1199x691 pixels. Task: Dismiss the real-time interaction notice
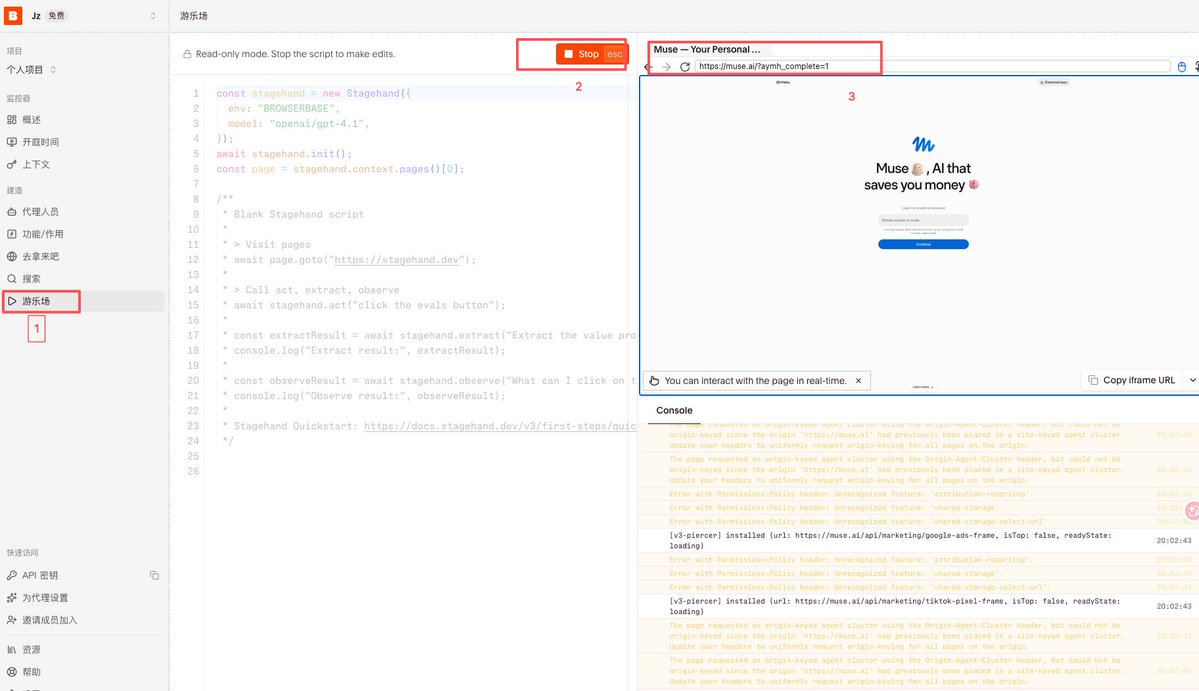click(x=858, y=381)
